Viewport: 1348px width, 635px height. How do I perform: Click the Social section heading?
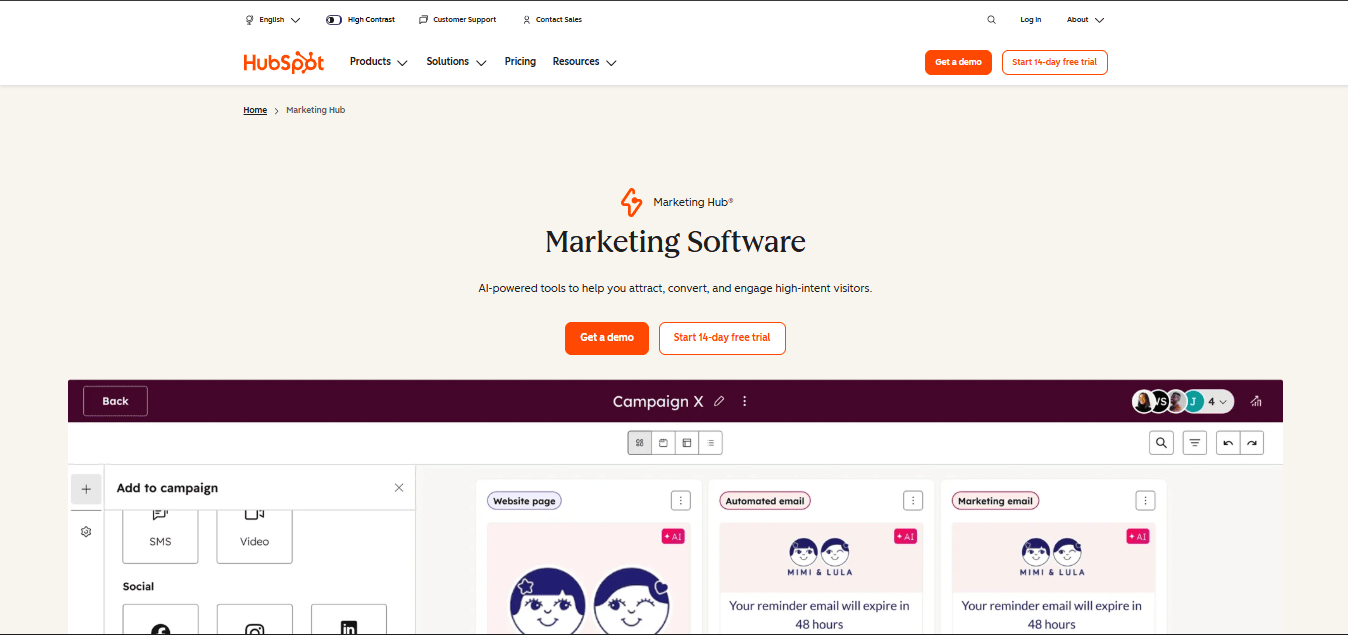click(x=139, y=586)
